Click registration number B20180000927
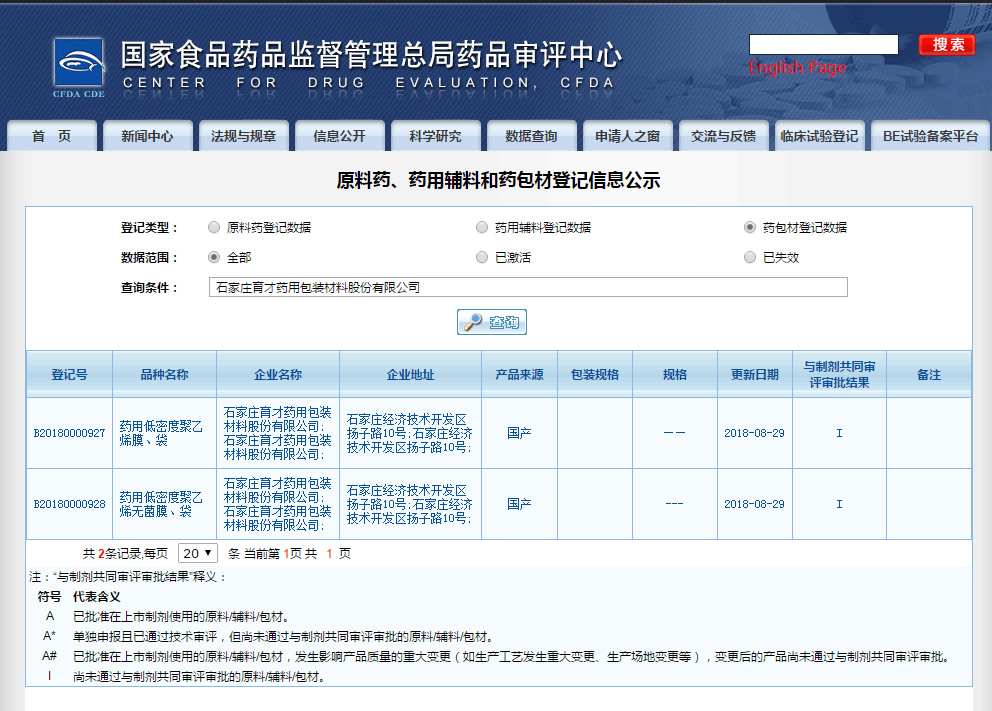992x711 pixels. tap(69, 433)
